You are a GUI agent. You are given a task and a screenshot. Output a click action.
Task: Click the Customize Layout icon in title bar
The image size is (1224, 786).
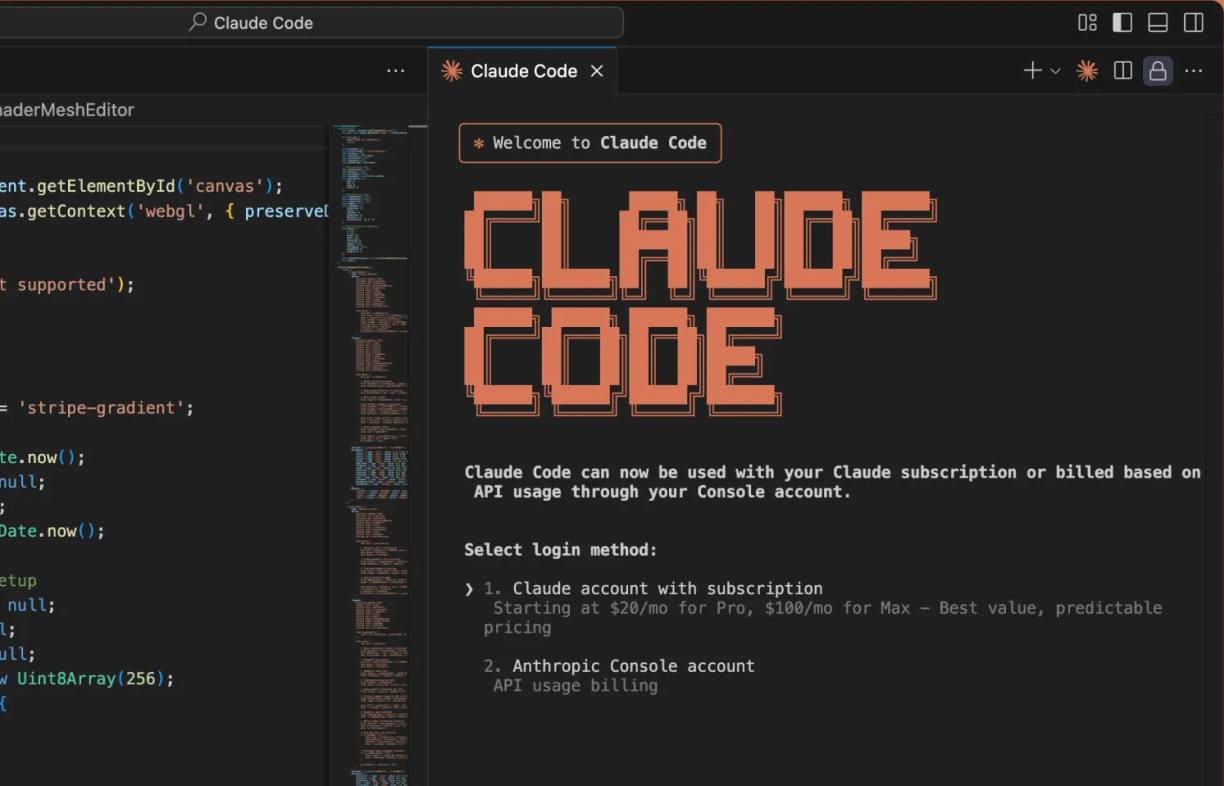[x=1087, y=22]
